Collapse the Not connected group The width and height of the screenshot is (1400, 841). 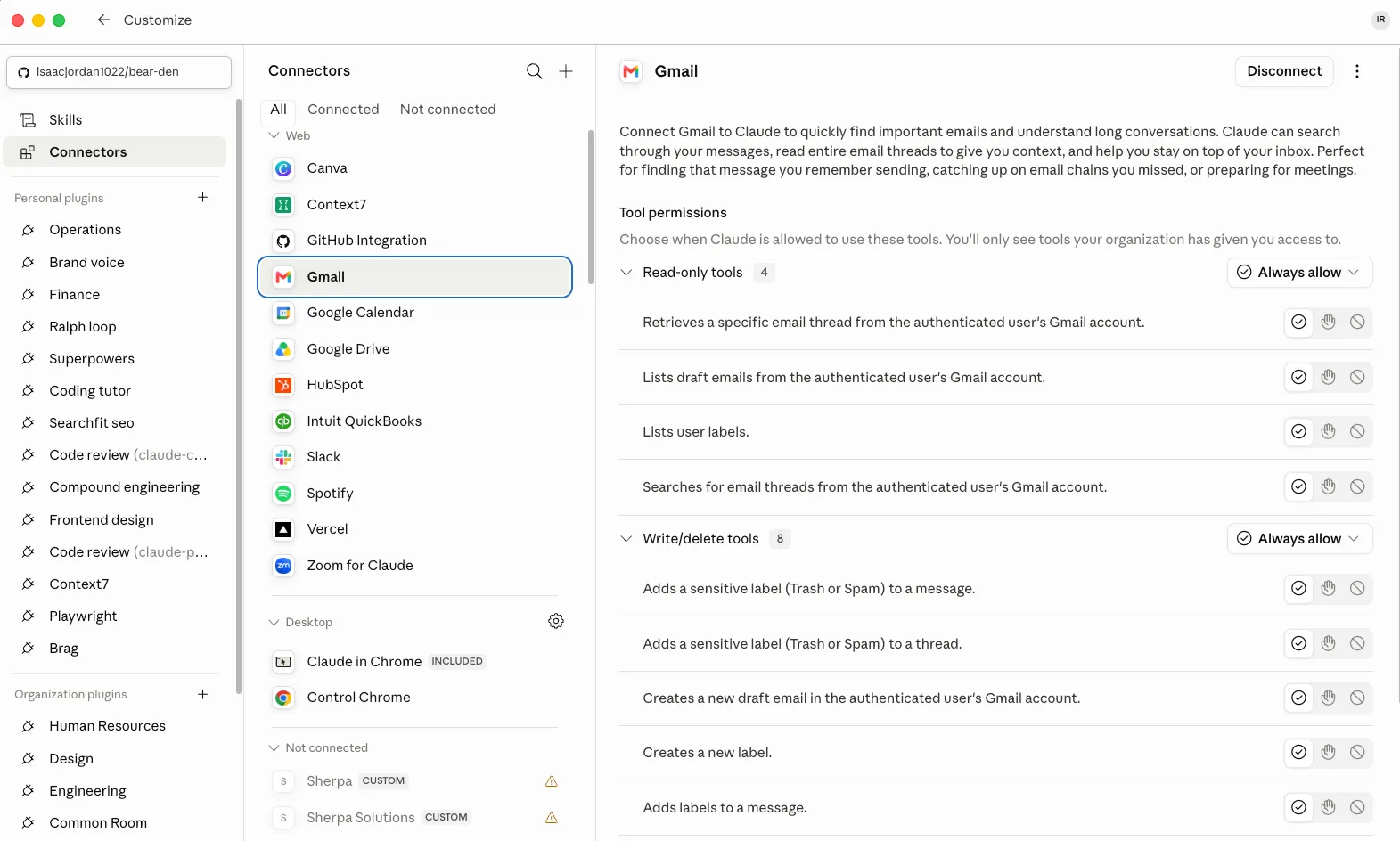274,747
